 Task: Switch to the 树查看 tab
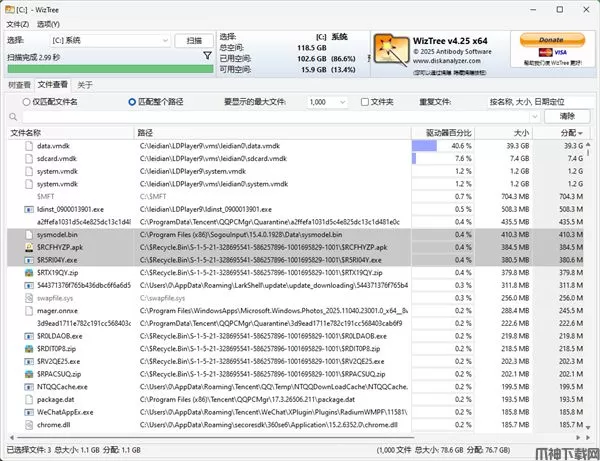tap(18, 85)
